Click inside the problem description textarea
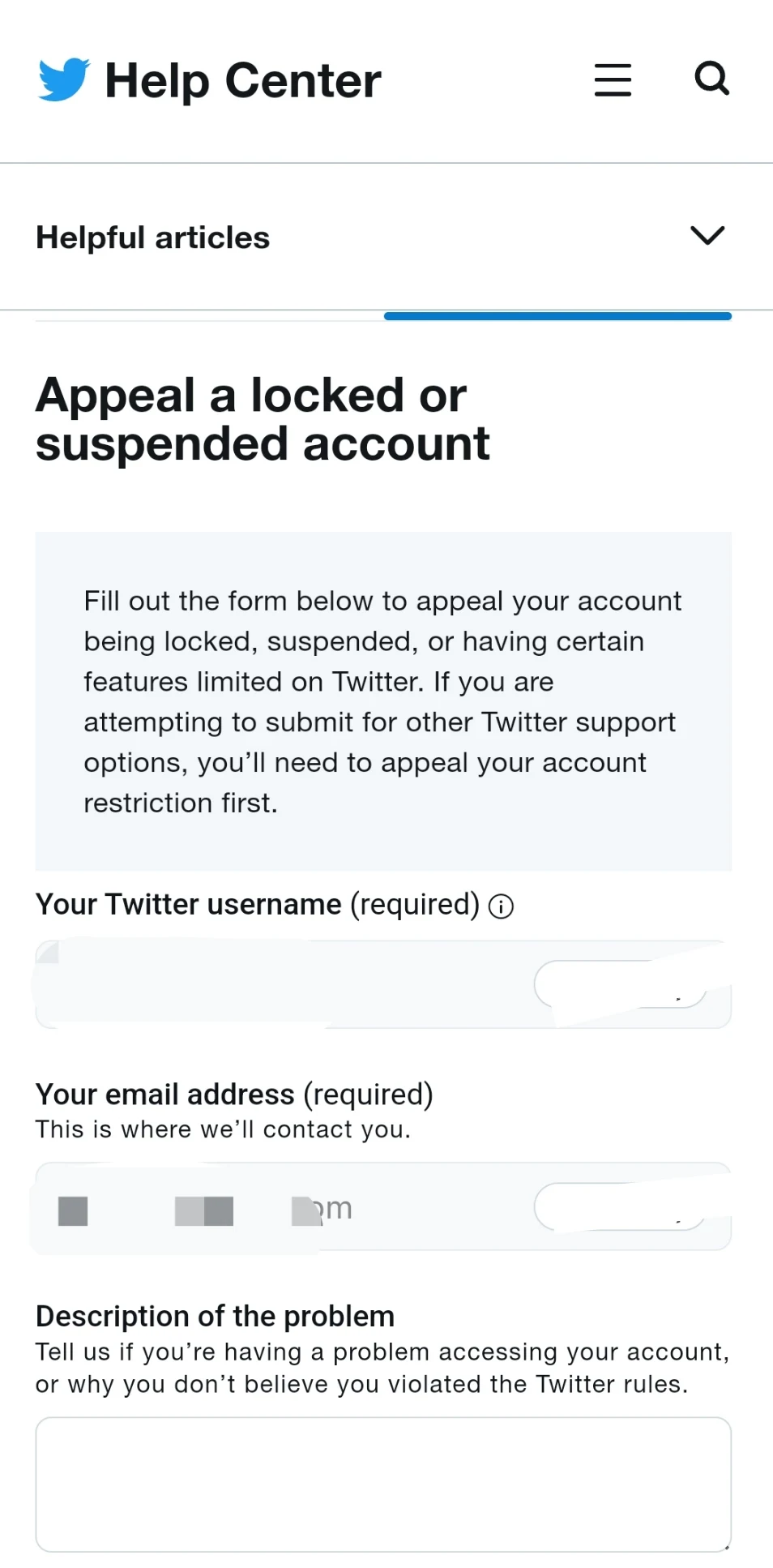The image size is (773, 1568). click(x=382, y=1484)
